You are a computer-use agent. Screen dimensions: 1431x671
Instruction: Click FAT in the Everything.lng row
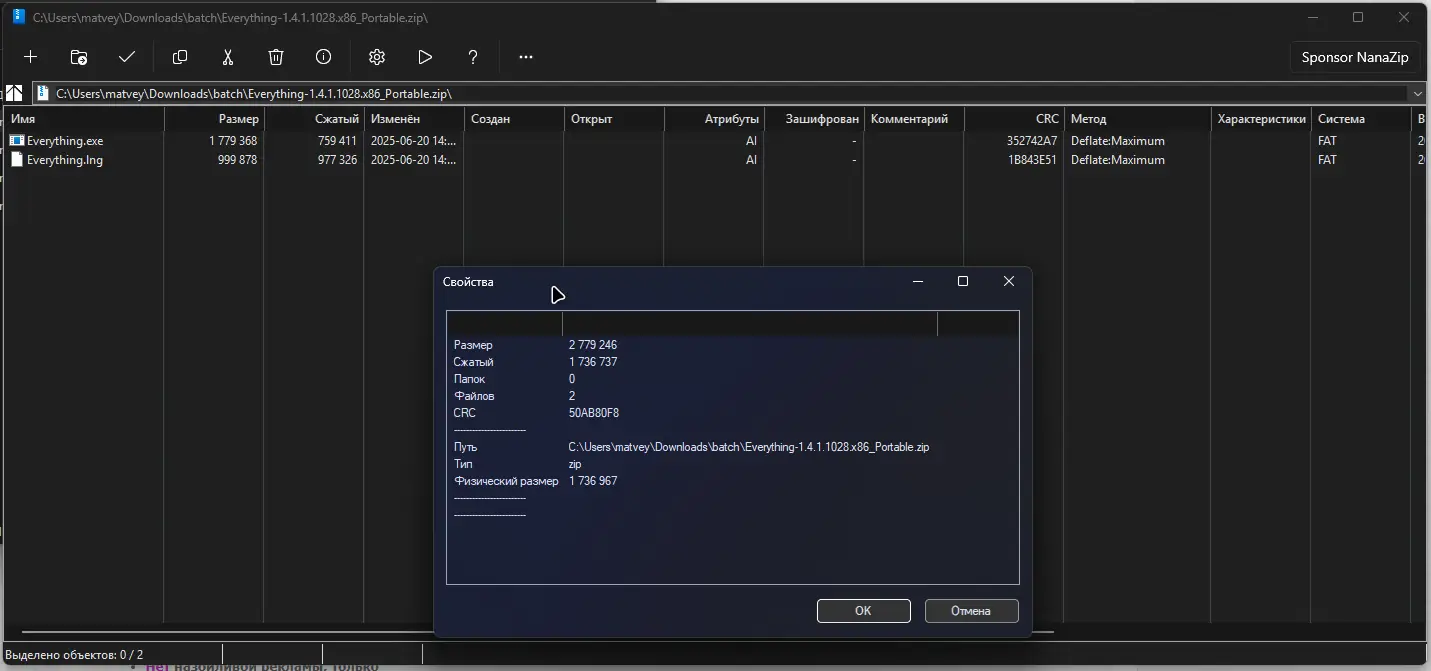coord(1327,160)
